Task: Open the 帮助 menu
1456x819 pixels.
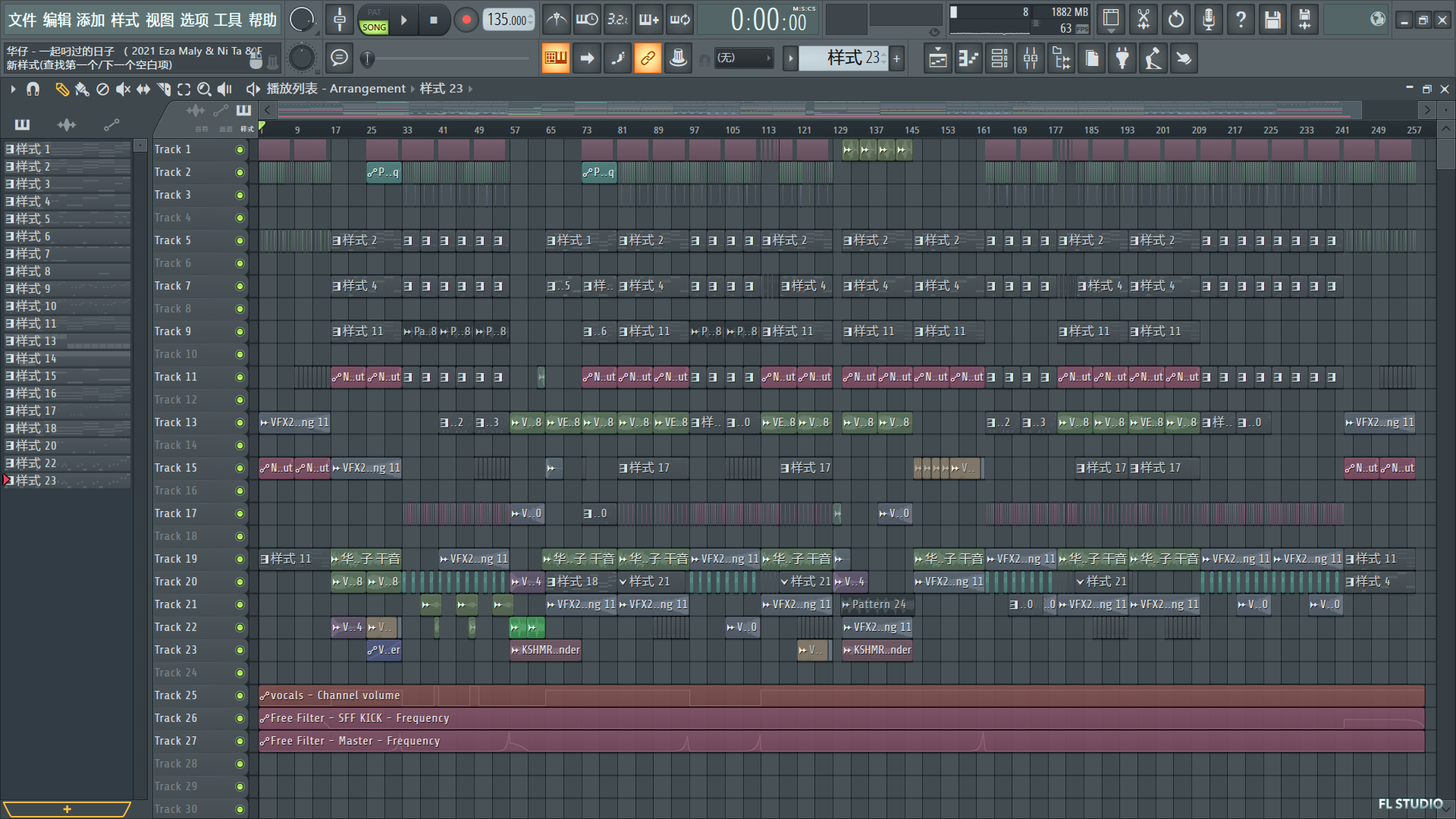Action: point(262,20)
